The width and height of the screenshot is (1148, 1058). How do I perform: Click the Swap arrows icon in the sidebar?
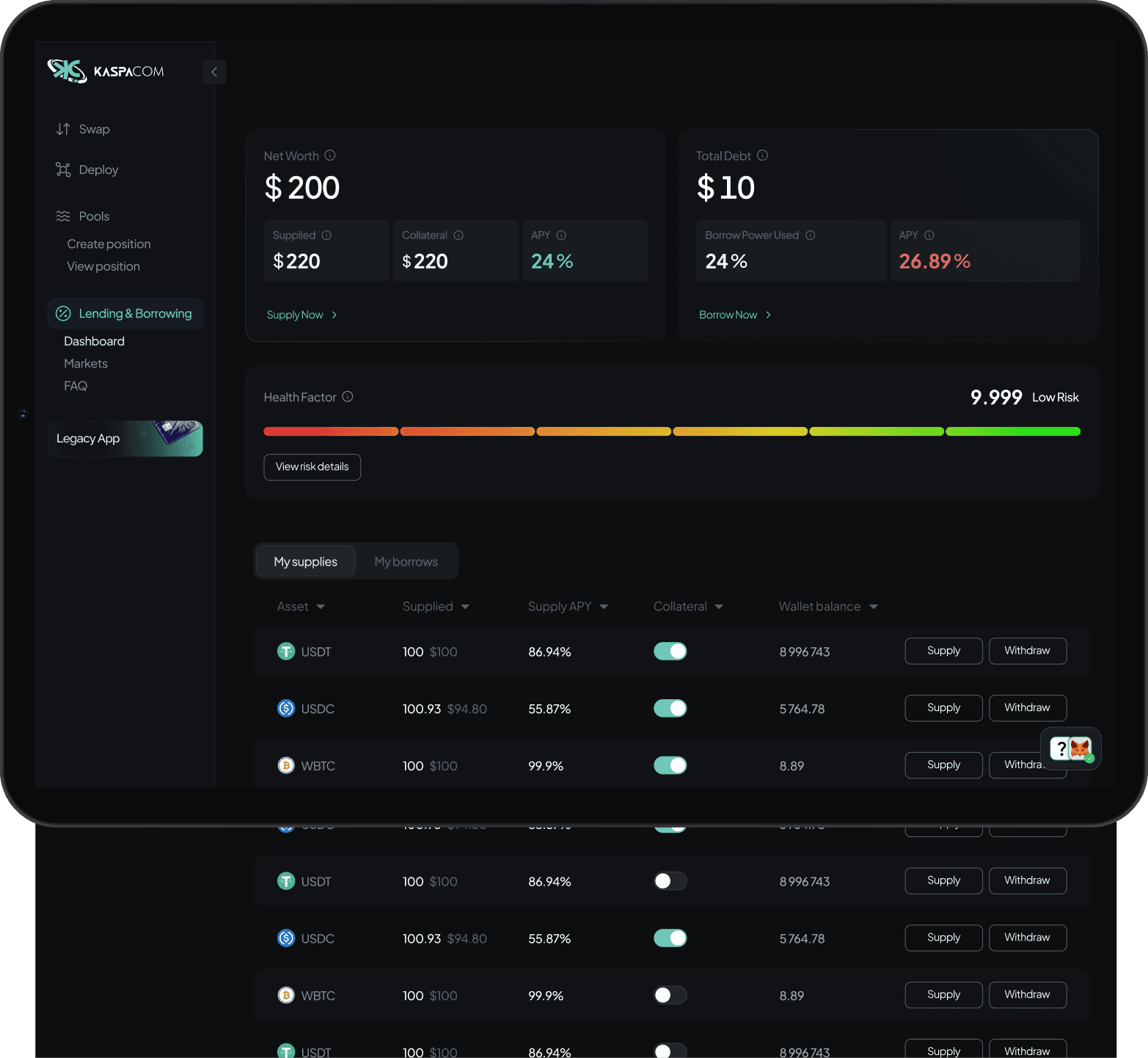(x=63, y=129)
